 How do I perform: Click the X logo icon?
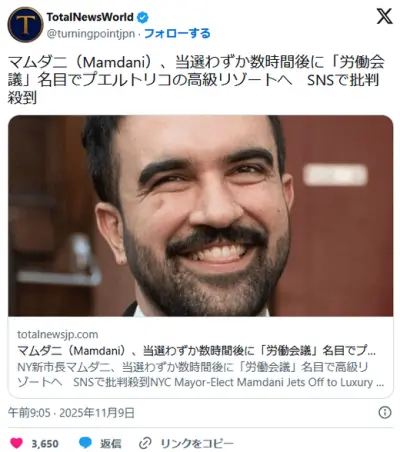click(x=384, y=16)
